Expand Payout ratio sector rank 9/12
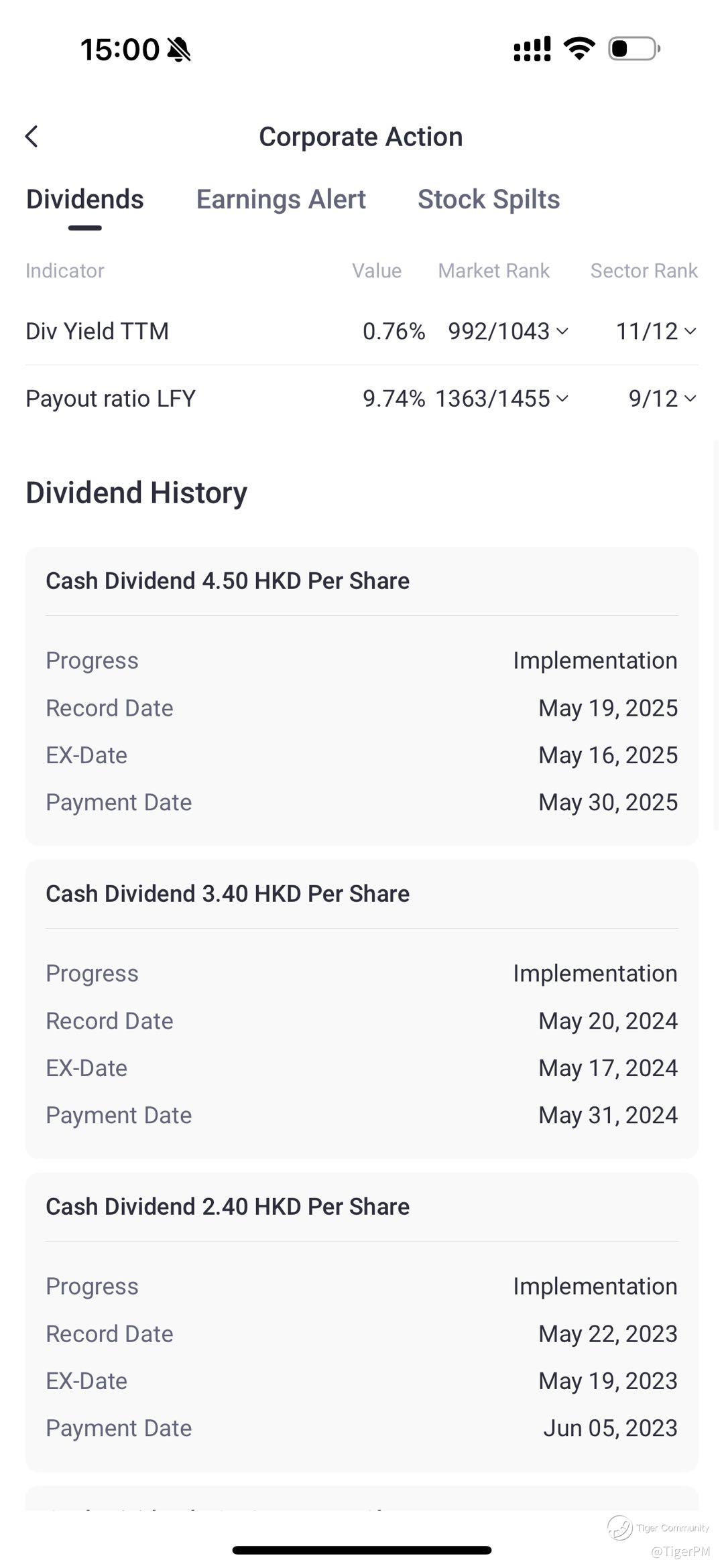724x1568 pixels. (x=662, y=399)
